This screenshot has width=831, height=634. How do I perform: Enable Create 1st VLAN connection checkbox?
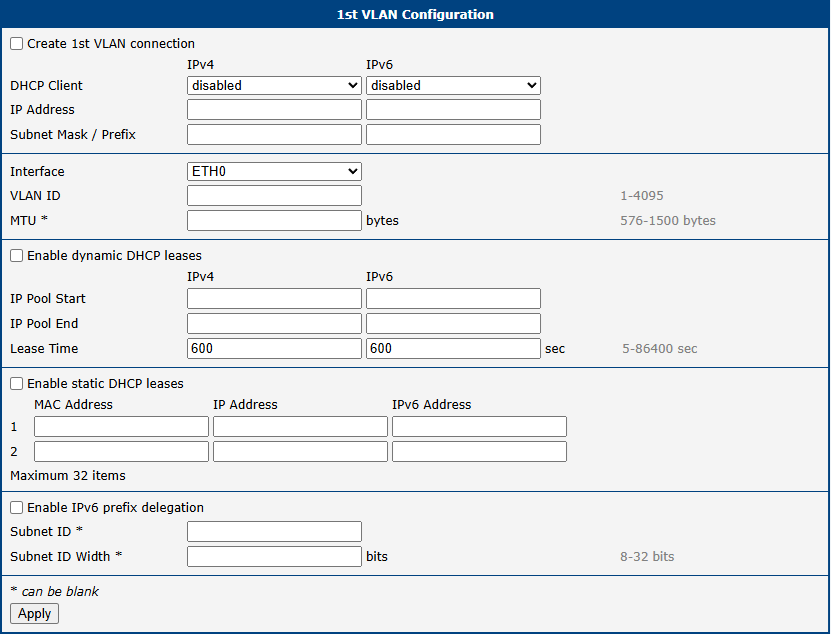(x=16, y=43)
